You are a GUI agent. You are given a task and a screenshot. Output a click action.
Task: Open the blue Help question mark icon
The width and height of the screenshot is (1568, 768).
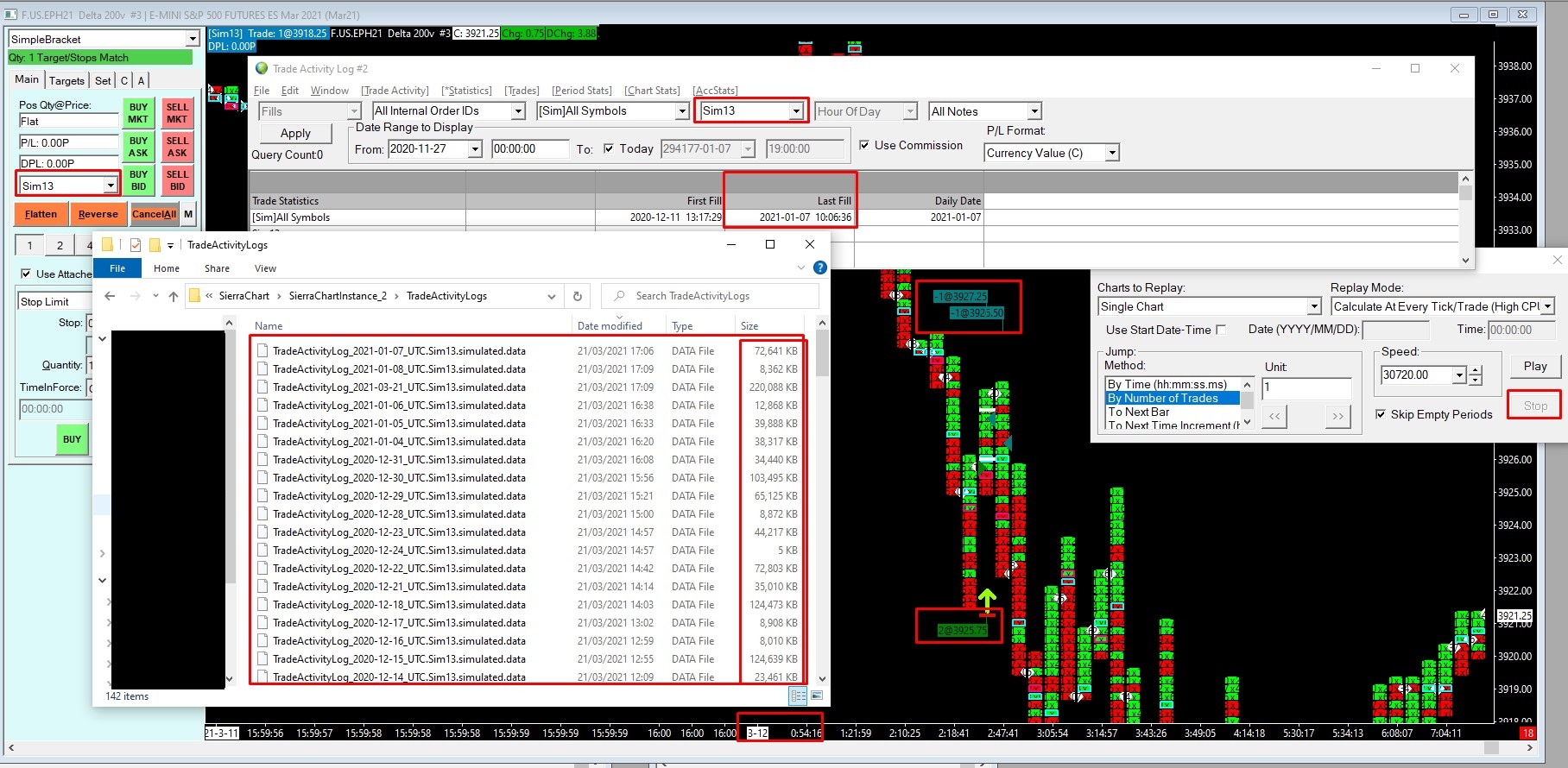(x=819, y=268)
